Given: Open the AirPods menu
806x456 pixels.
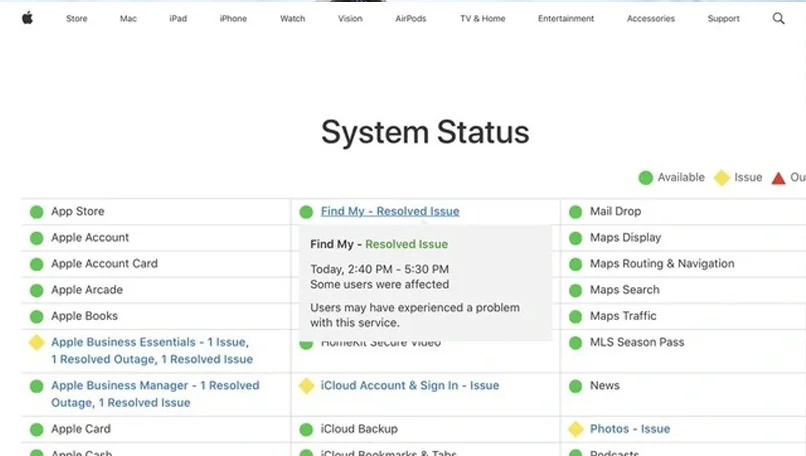Looking at the screenshot, I should pyautogui.click(x=411, y=19).
